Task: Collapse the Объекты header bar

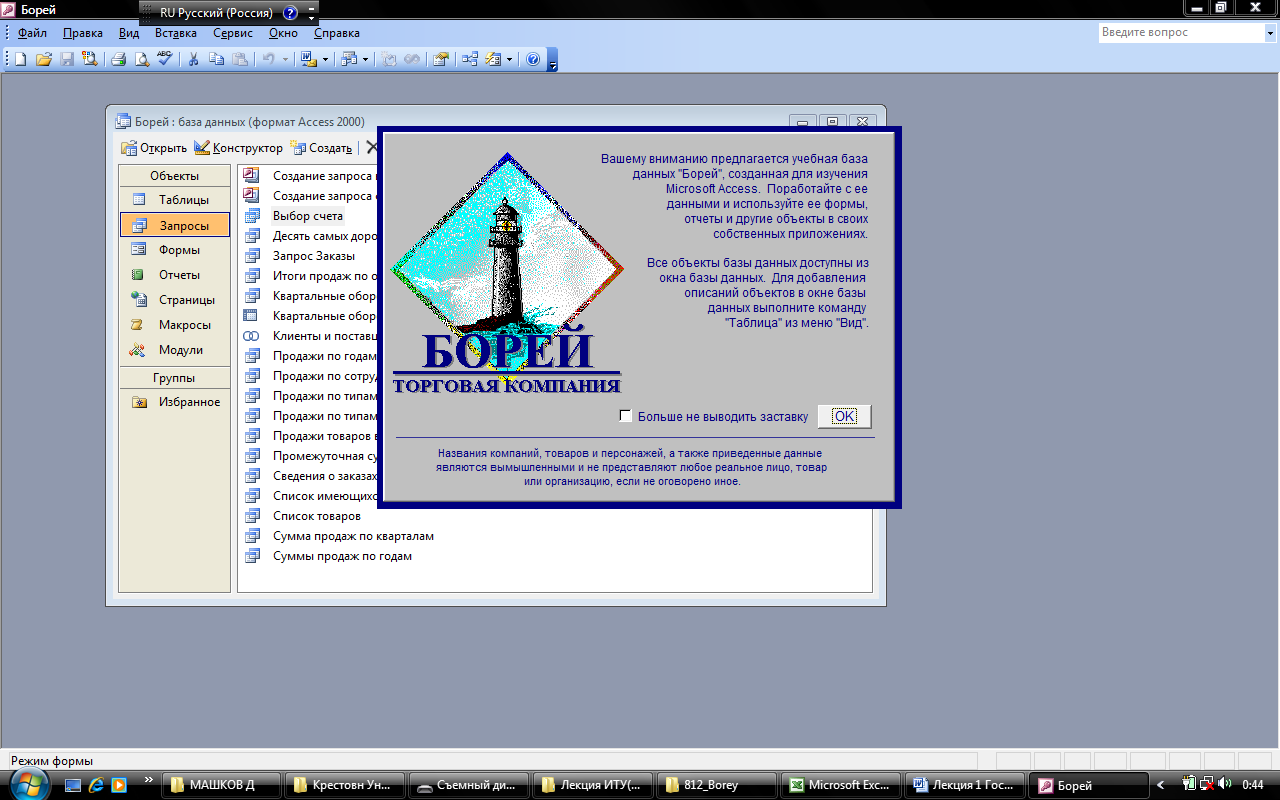Action: (175, 176)
